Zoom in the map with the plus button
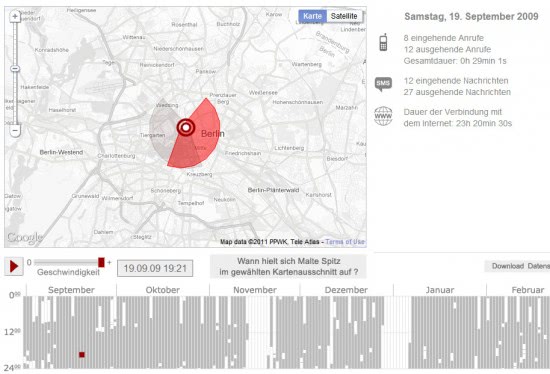Image resolution: width=550 pixels, height=374 pixels. [15, 16]
